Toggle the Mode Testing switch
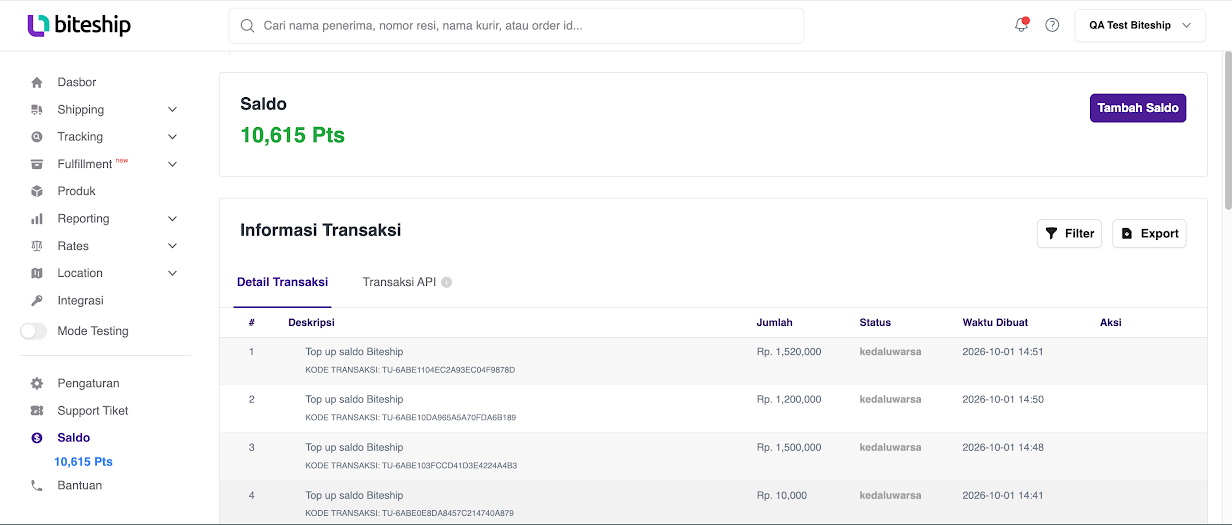The height and width of the screenshot is (525, 1232). (33, 331)
